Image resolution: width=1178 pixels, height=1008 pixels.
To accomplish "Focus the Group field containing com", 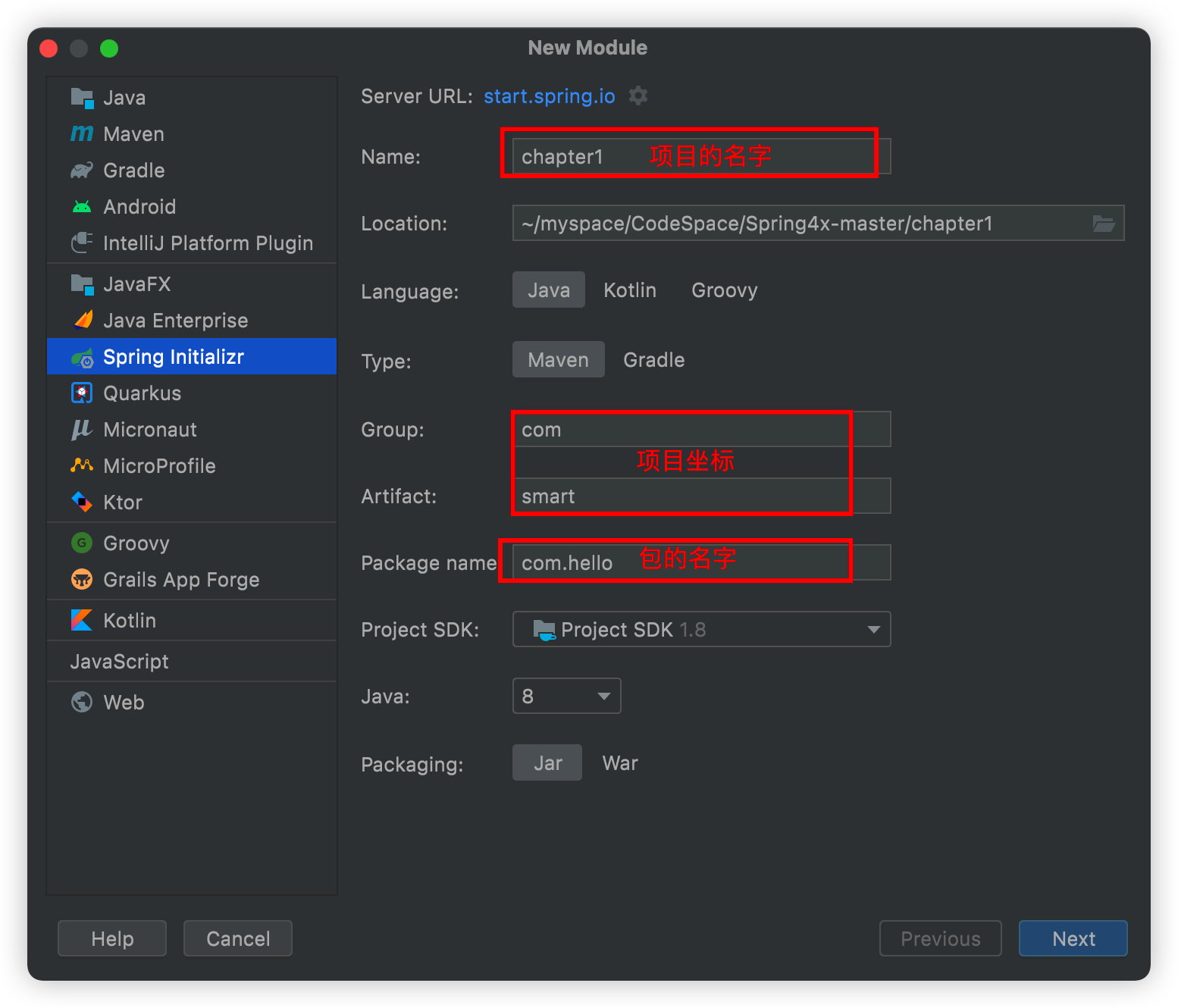I will [x=702, y=430].
